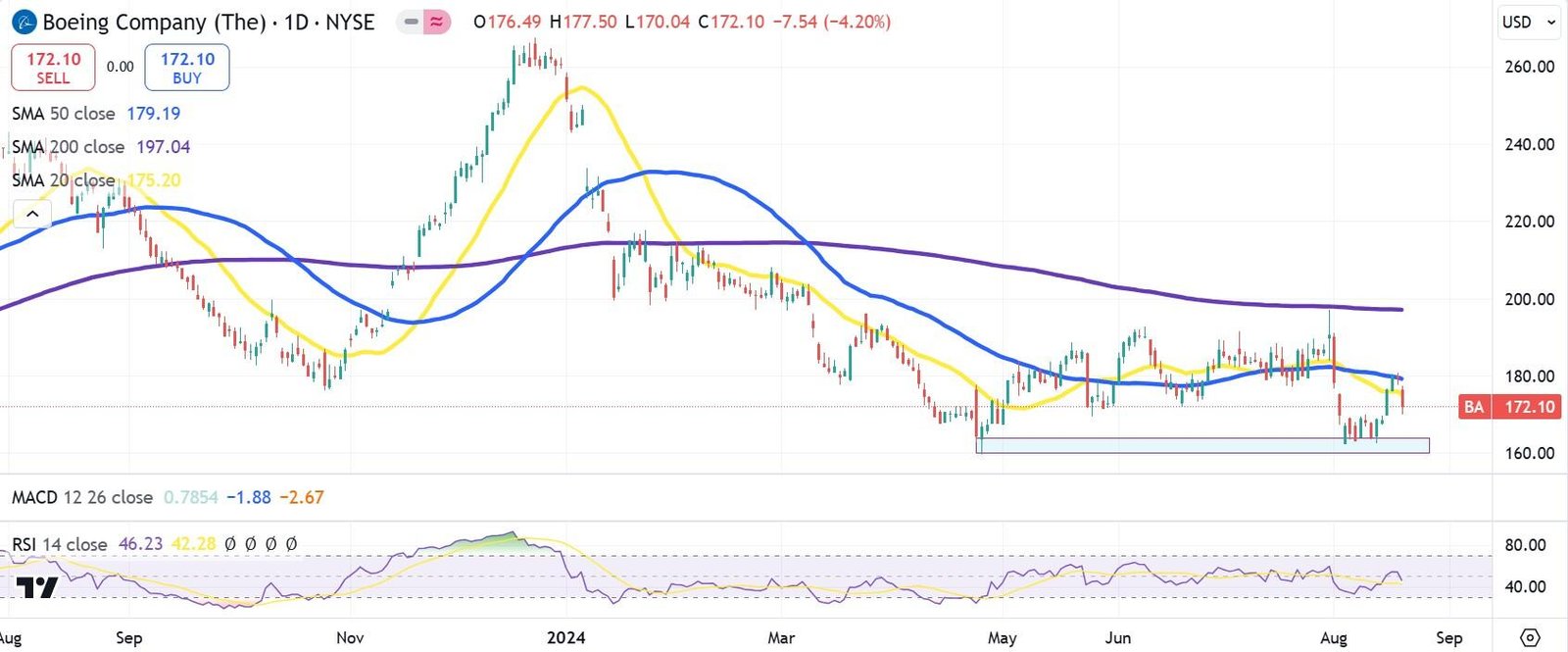Click the 200.00 price axis label
Screen dimensions: 1568x652
(1530, 299)
